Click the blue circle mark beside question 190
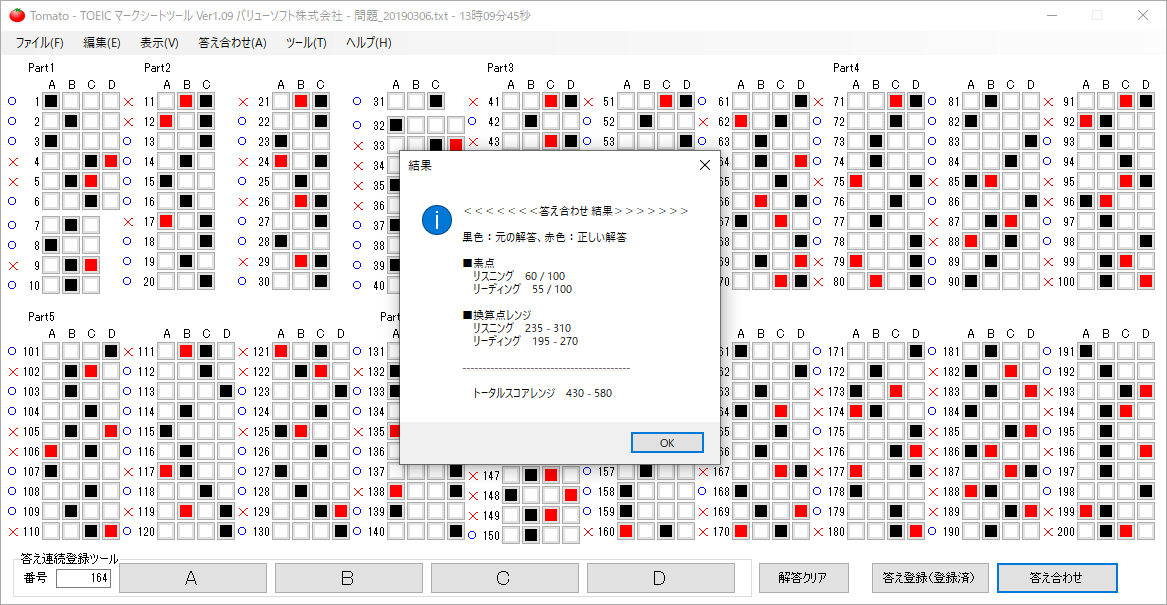The width and height of the screenshot is (1167, 605). coord(933,532)
